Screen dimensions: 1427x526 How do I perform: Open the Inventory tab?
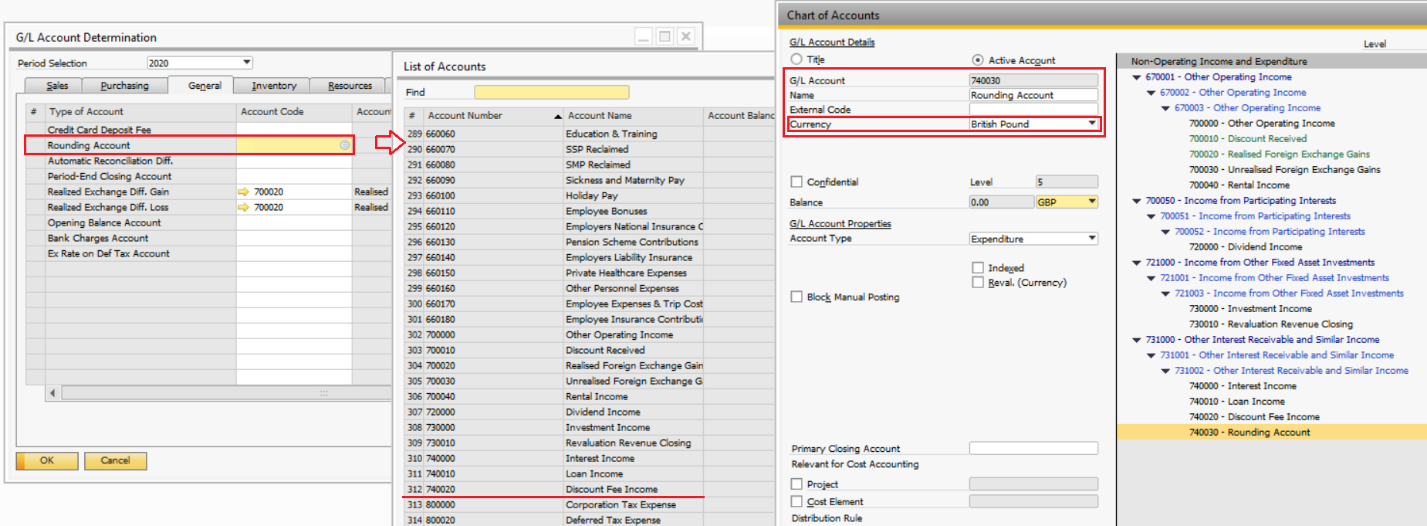273,87
